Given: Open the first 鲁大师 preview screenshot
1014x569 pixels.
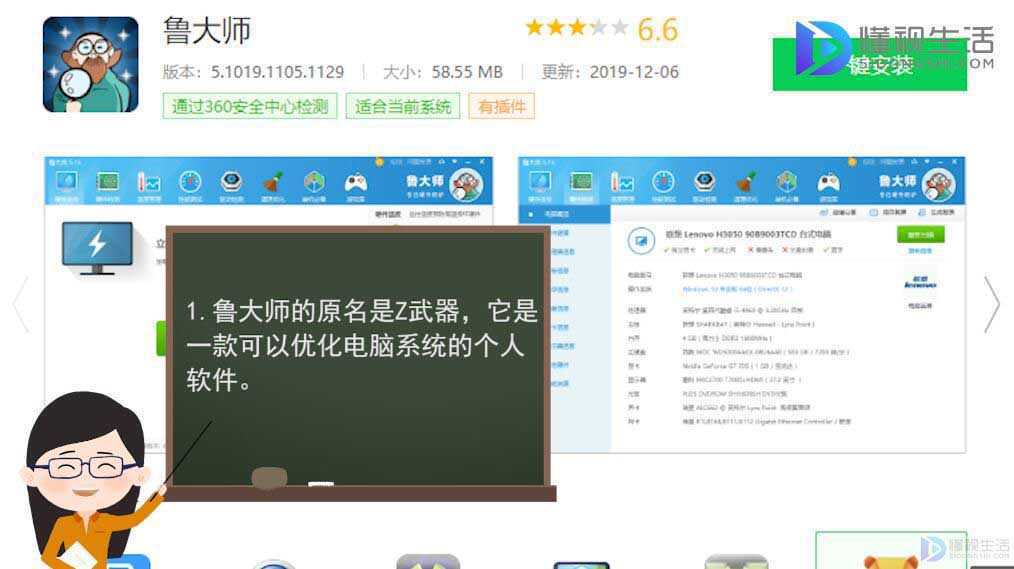Looking at the screenshot, I should [x=268, y=304].
